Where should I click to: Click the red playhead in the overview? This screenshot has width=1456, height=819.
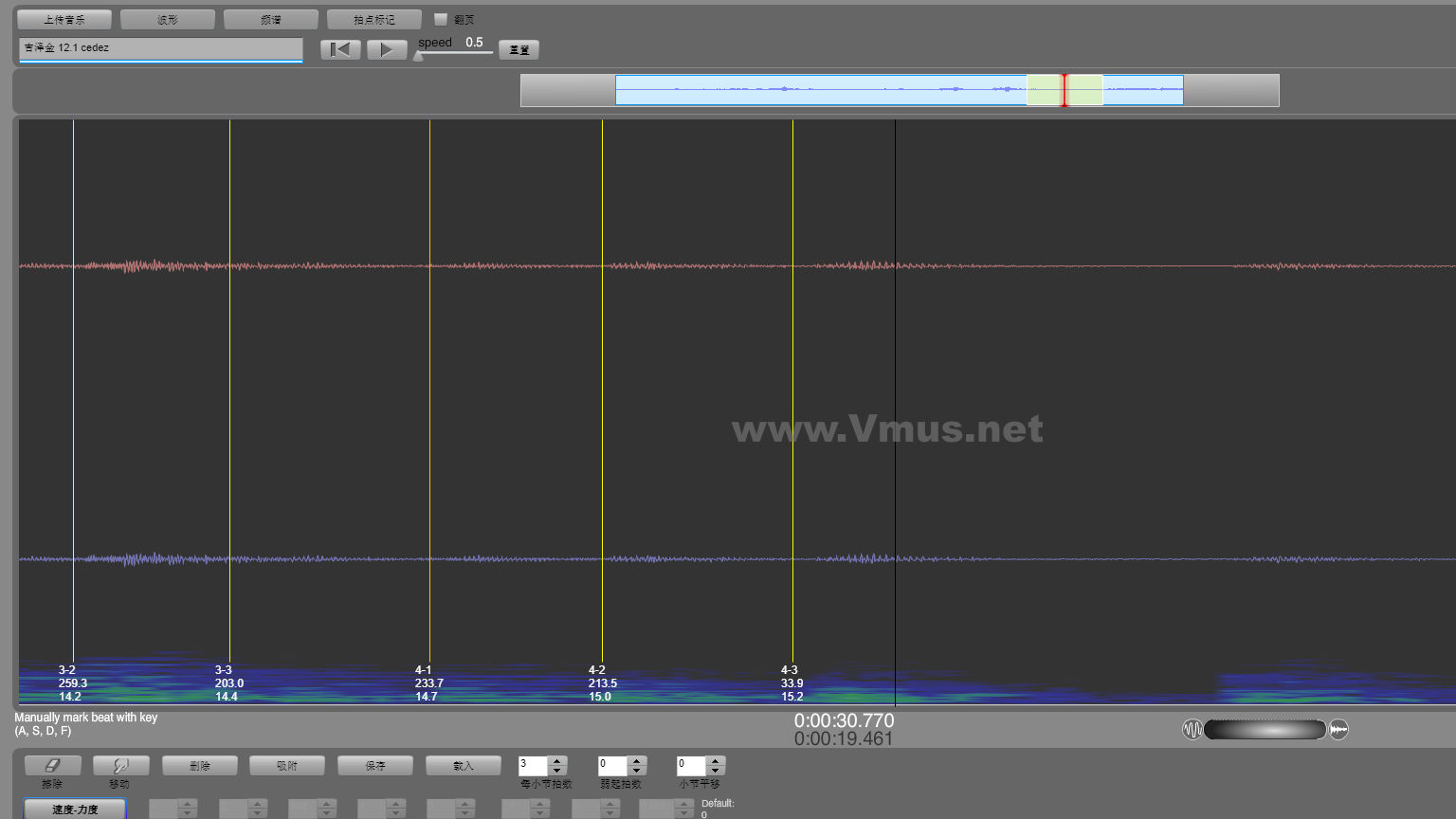1065,90
